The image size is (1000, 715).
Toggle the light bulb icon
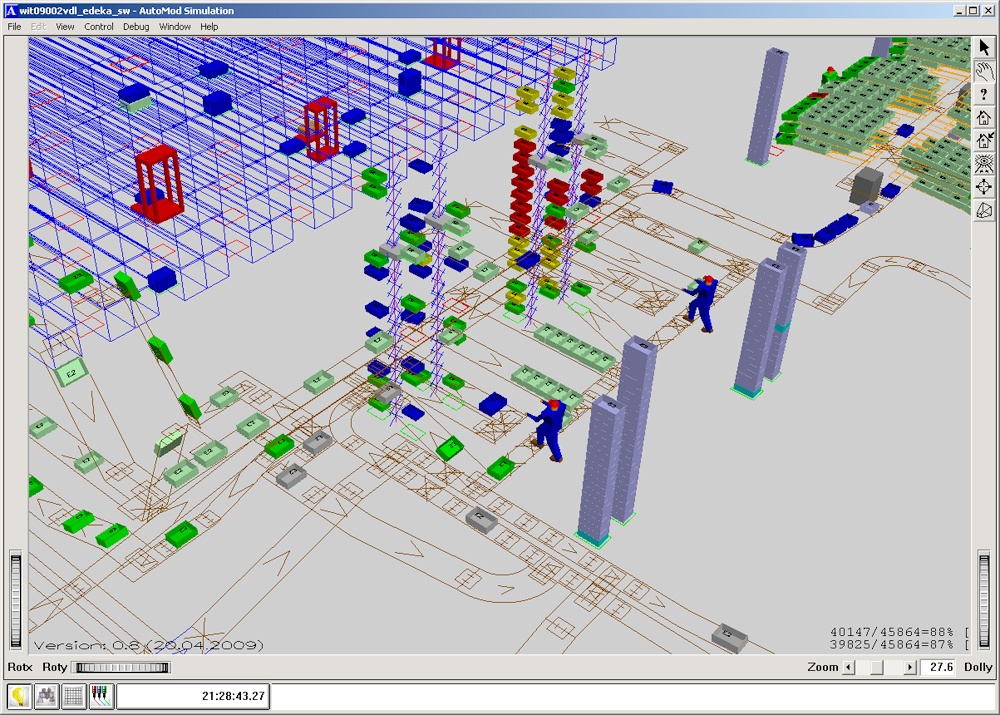(x=19, y=696)
